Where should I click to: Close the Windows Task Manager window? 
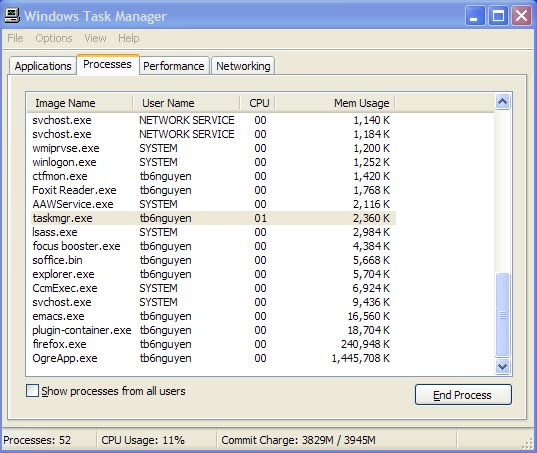(x=521, y=16)
